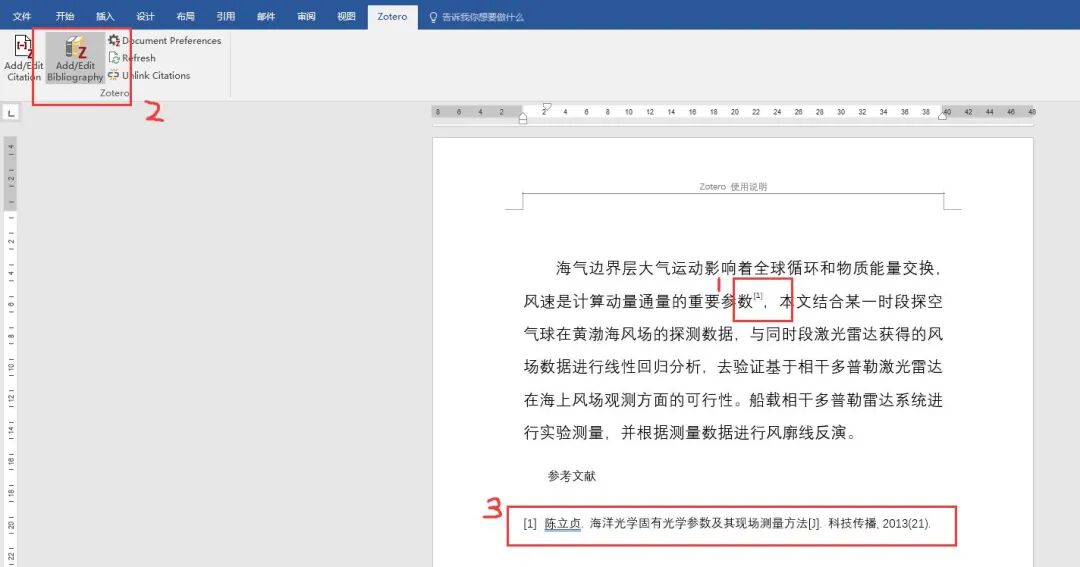Open Document Preferences gear icon

point(114,41)
